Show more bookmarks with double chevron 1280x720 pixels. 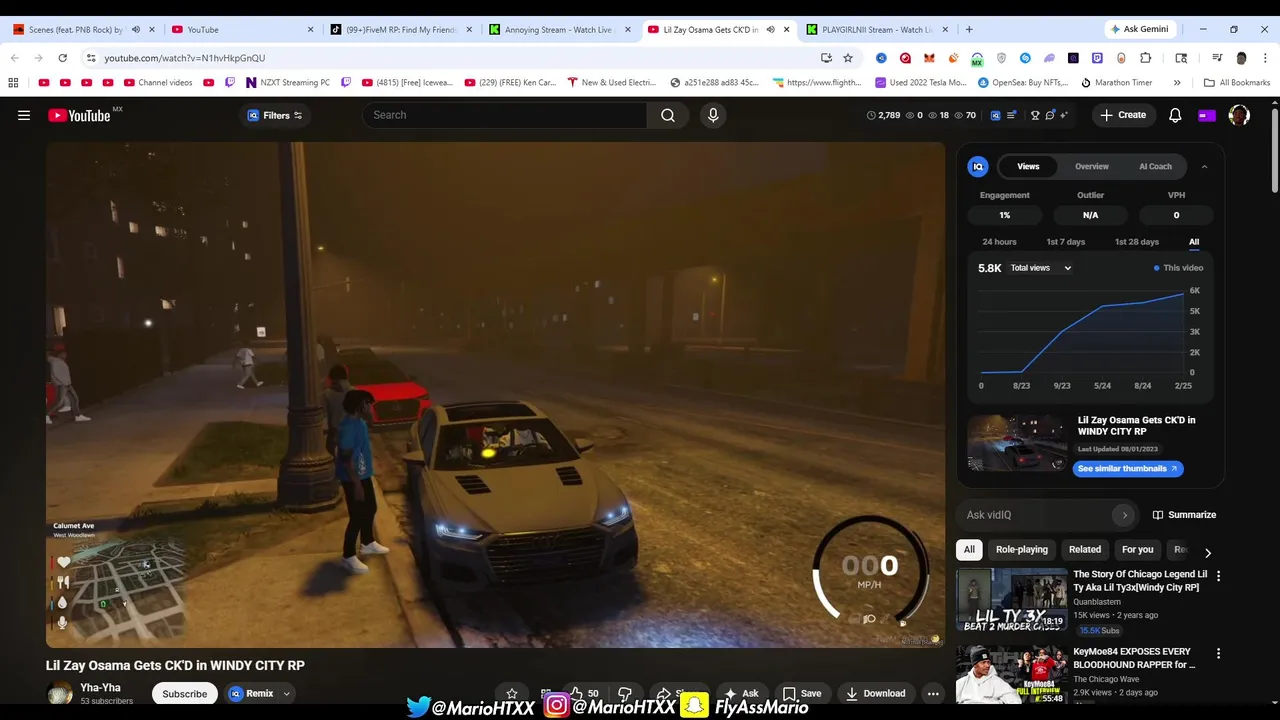[x=1177, y=82]
